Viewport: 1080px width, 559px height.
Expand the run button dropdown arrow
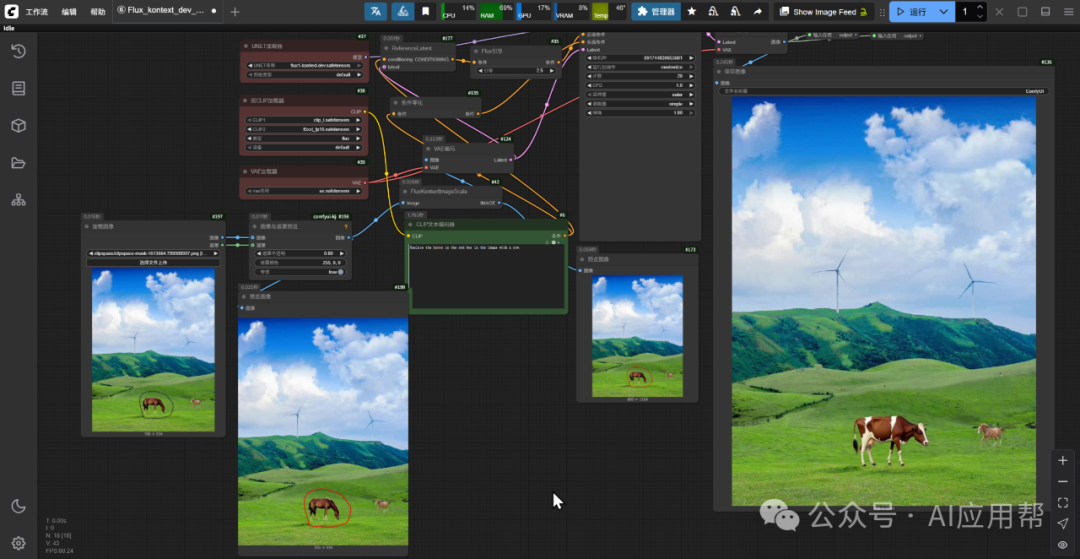tap(943, 12)
